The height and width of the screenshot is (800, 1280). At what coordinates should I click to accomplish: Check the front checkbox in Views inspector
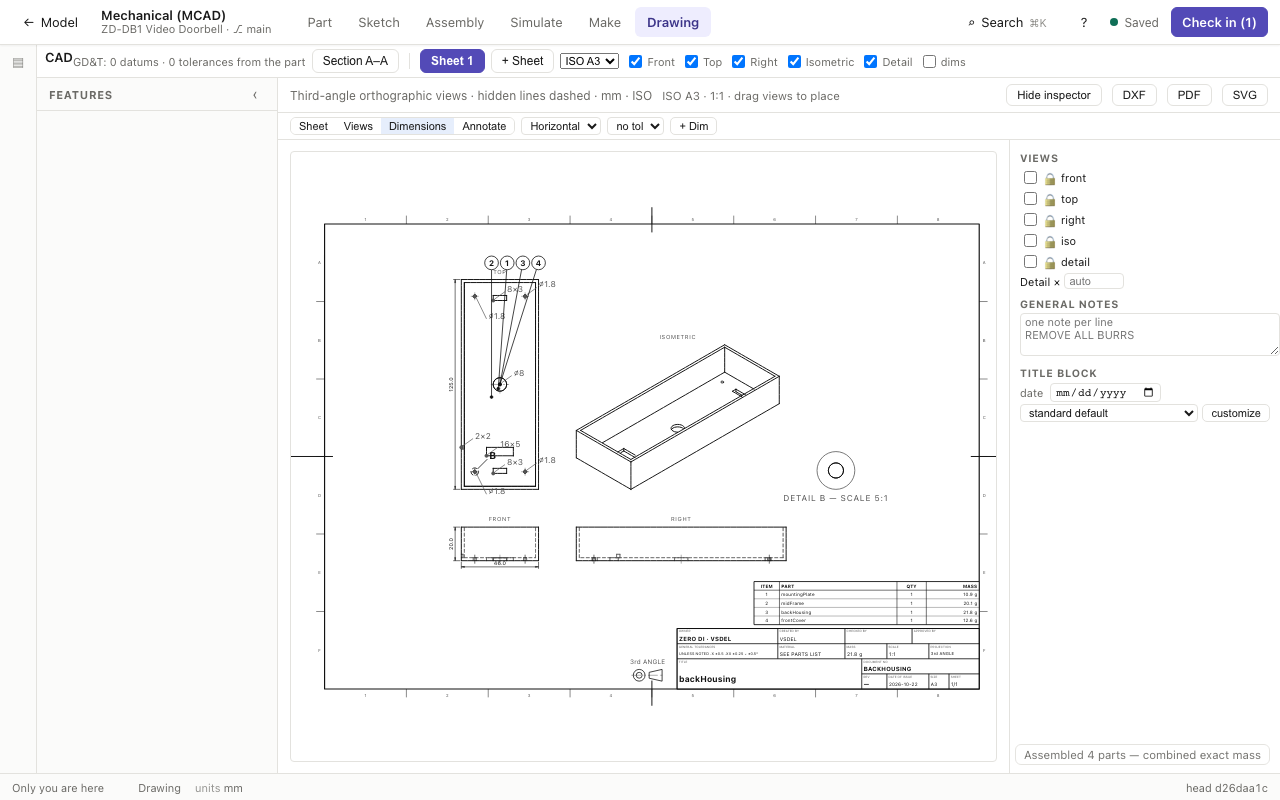[1030, 177]
